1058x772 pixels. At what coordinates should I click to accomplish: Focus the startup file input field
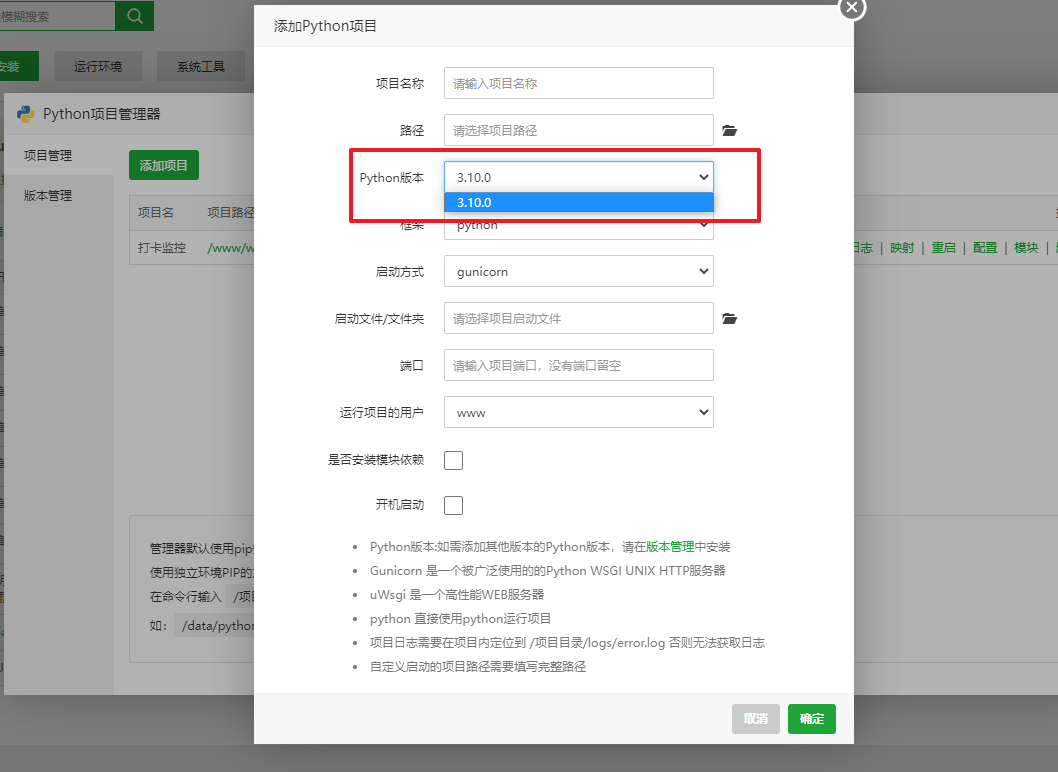click(579, 319)
